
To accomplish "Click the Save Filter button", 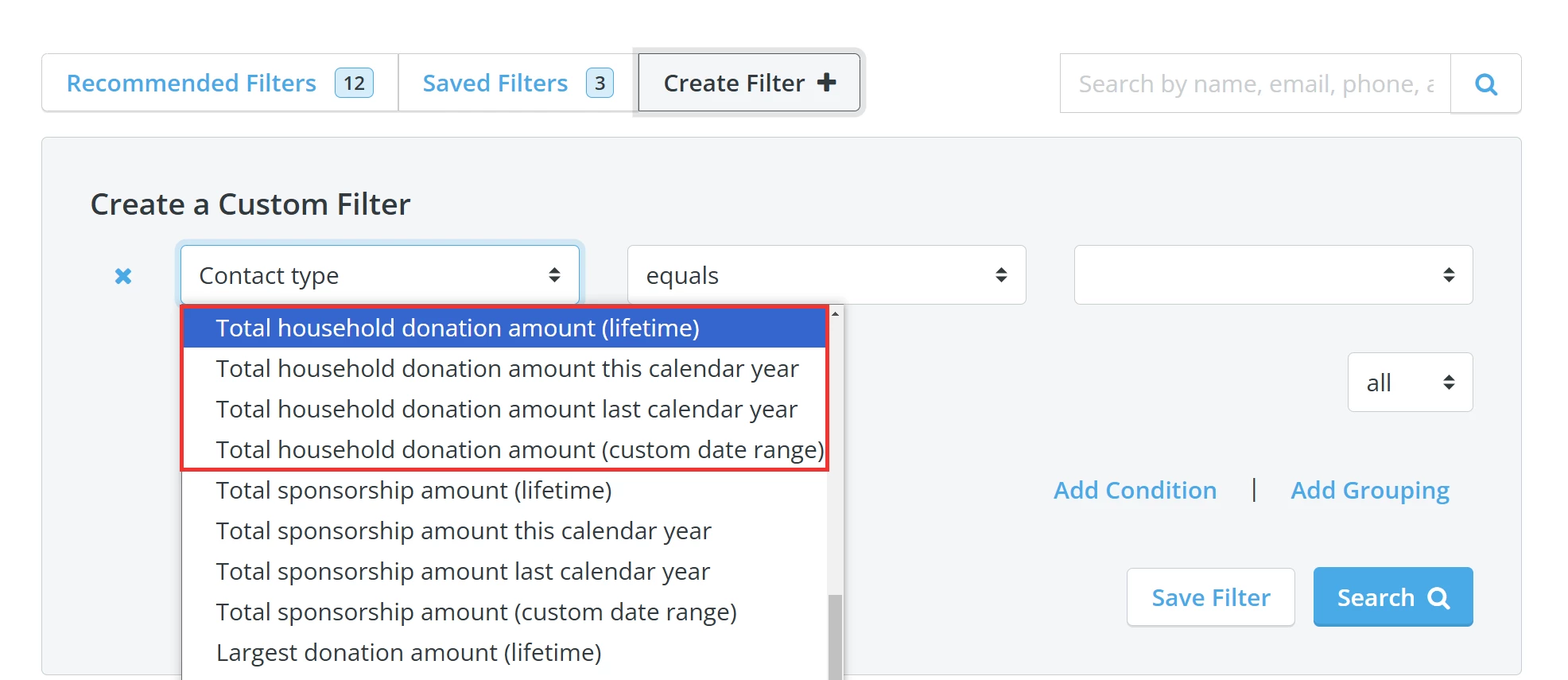I will pyautogui.click(x=1210, y=597).
